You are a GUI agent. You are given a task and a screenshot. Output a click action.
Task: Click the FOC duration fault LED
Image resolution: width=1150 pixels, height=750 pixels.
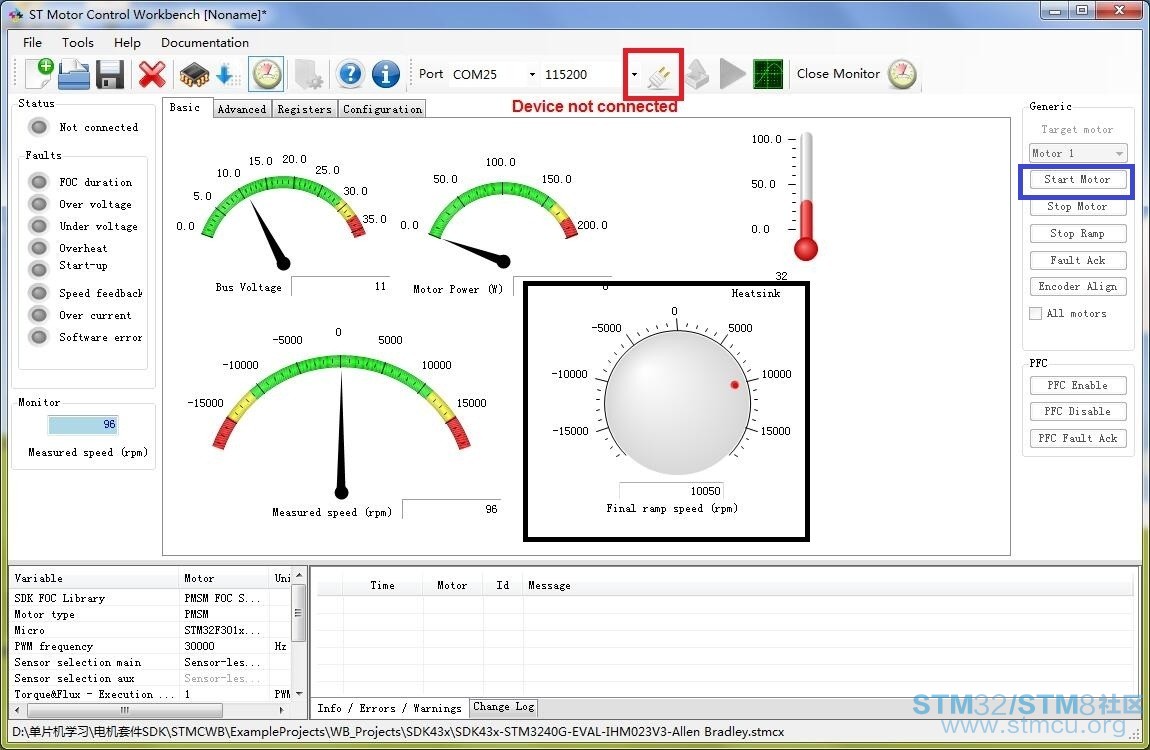[39, 181]
